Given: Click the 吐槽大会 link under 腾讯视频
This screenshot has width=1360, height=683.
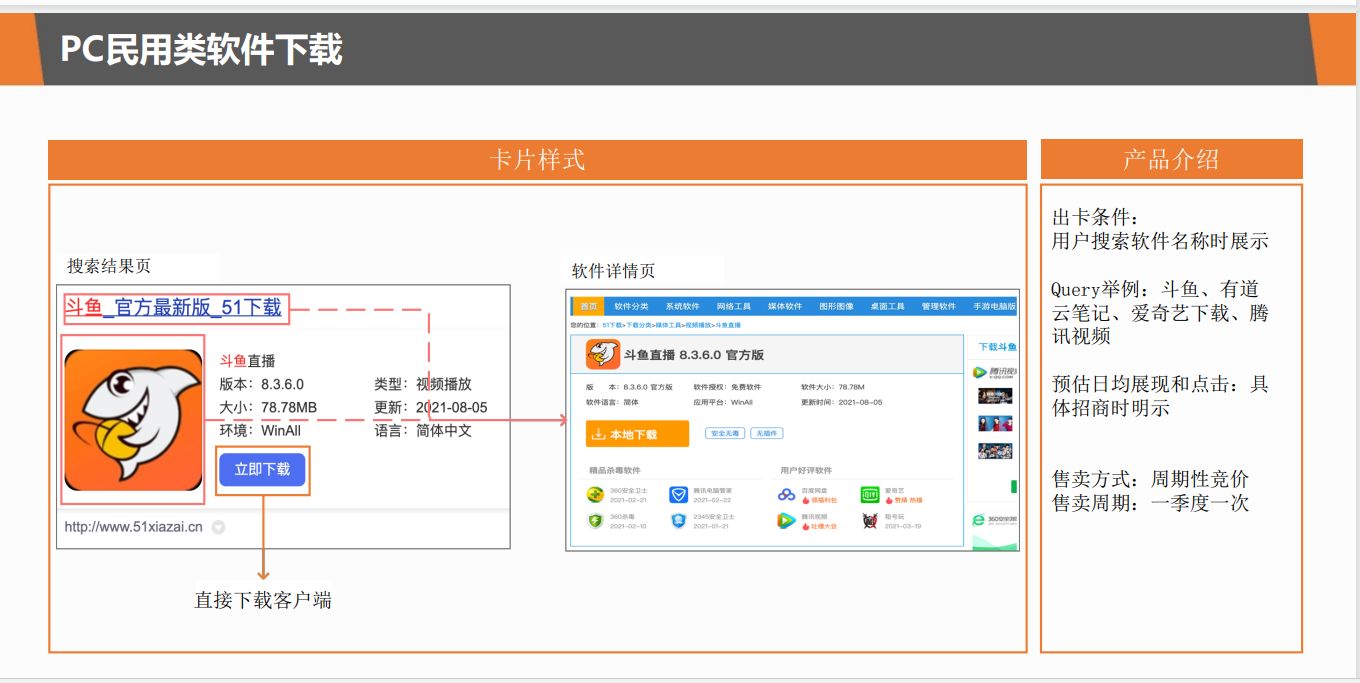Looking at the screenshot, I should pos(824,526).
